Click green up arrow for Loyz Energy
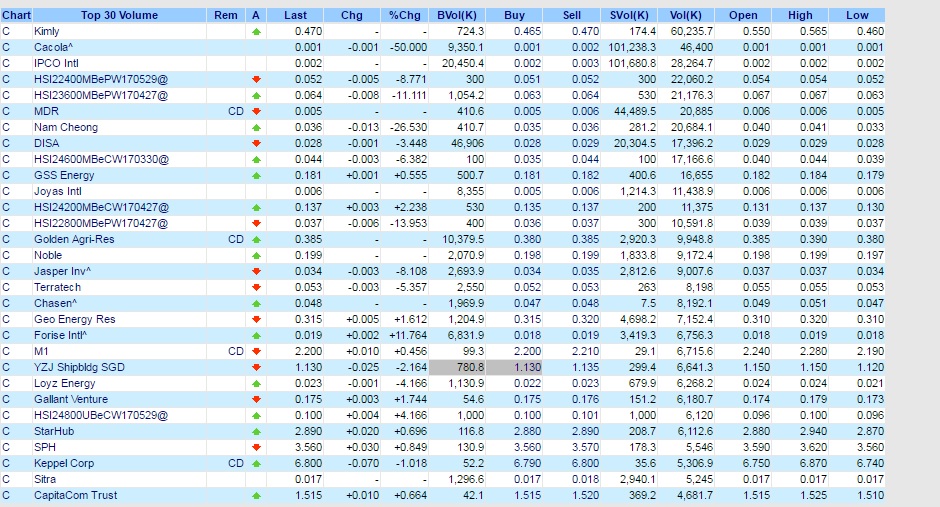 256,384
